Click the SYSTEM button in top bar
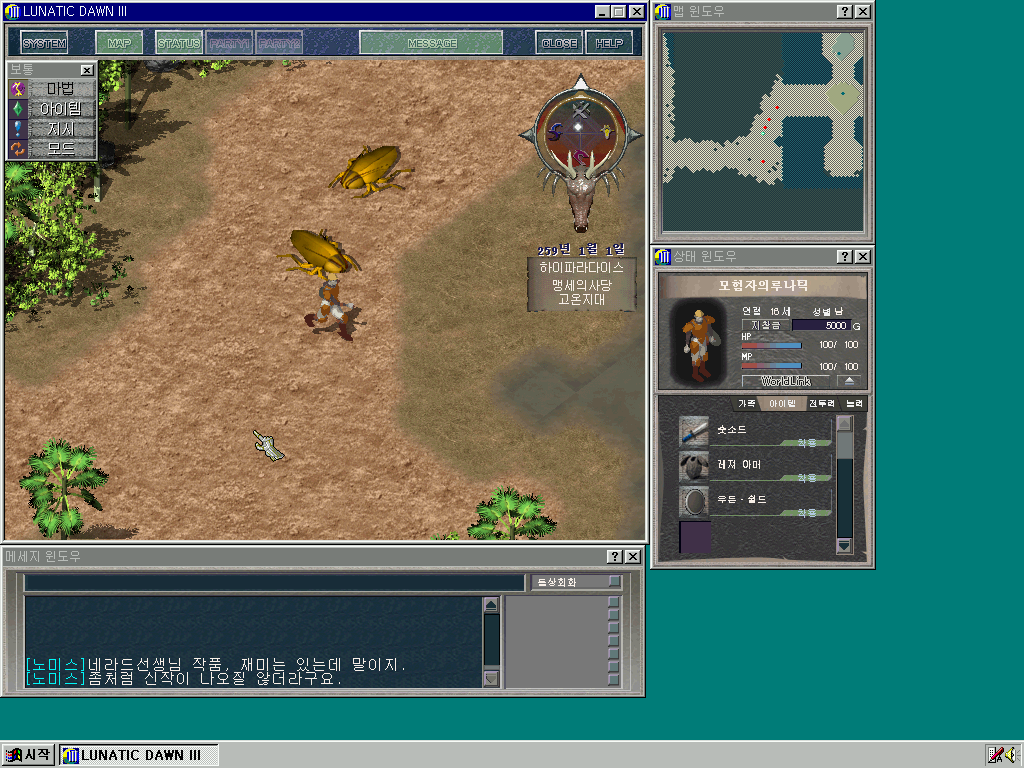Image resolution: width=1024 pixels, height=768 pixels. pyautogui.click(x=44, y=43)
